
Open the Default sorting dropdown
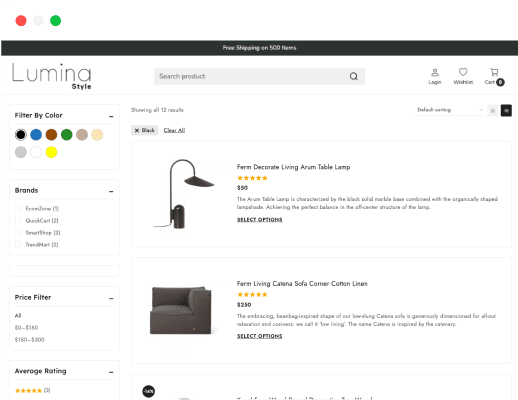(x=450, y=110)
